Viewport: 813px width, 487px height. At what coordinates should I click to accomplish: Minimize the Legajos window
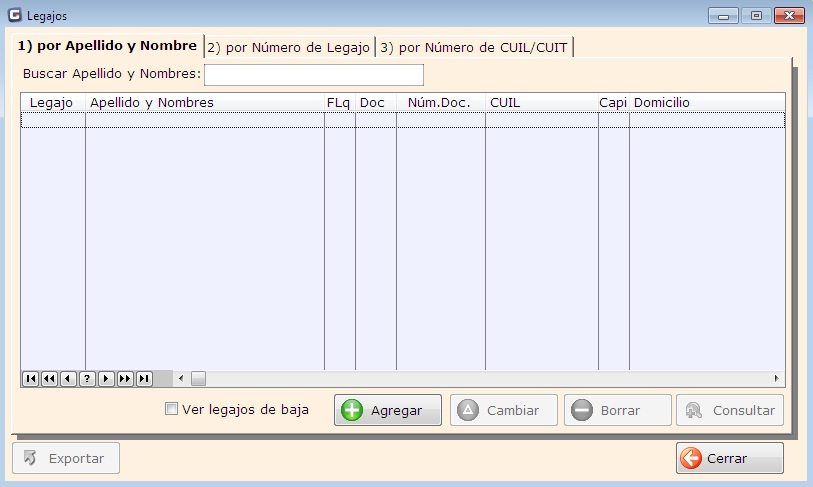point(723,16)
